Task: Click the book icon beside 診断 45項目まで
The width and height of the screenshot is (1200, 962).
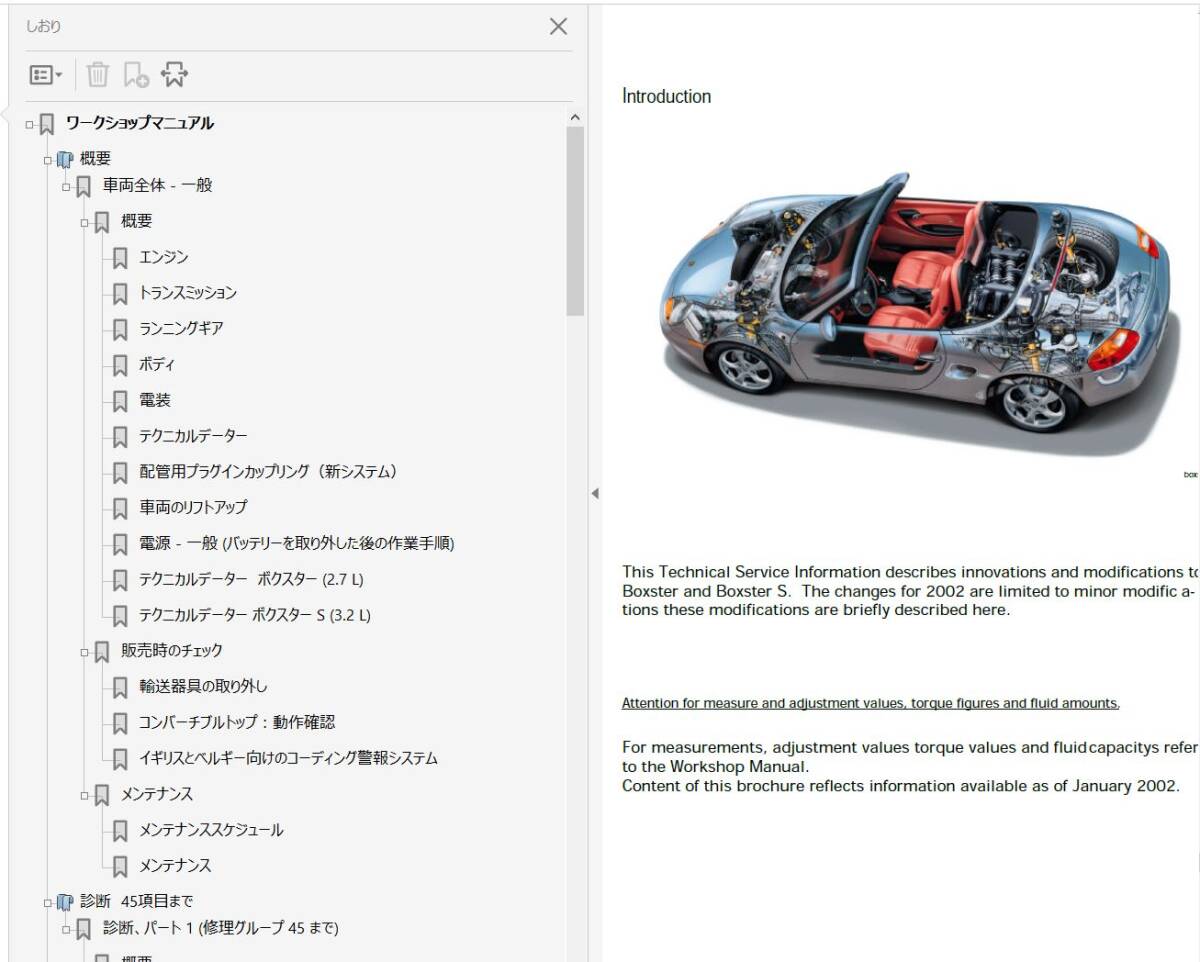Action: [65, 902]
